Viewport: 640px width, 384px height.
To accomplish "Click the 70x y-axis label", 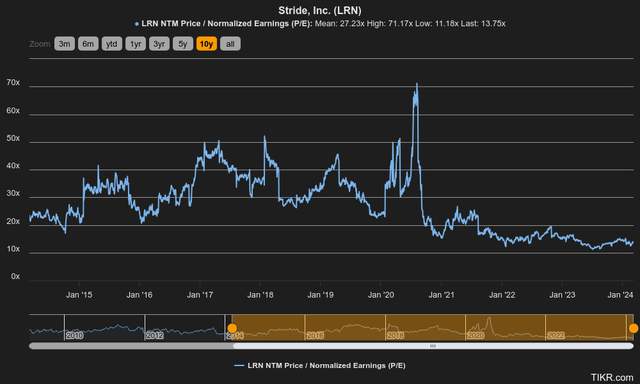I will tap(13, 82).
